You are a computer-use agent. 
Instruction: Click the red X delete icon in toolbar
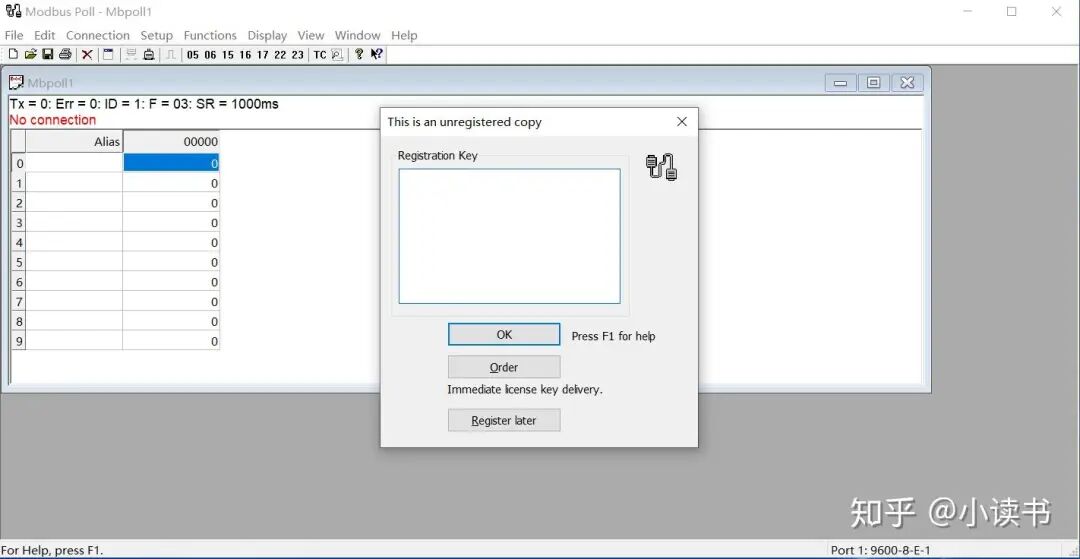87,54
